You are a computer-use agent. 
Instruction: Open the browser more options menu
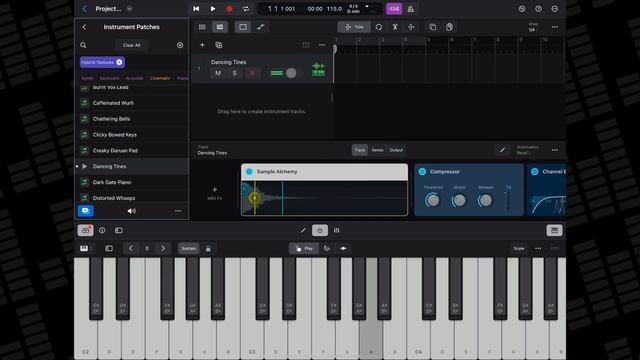(178, 211)
